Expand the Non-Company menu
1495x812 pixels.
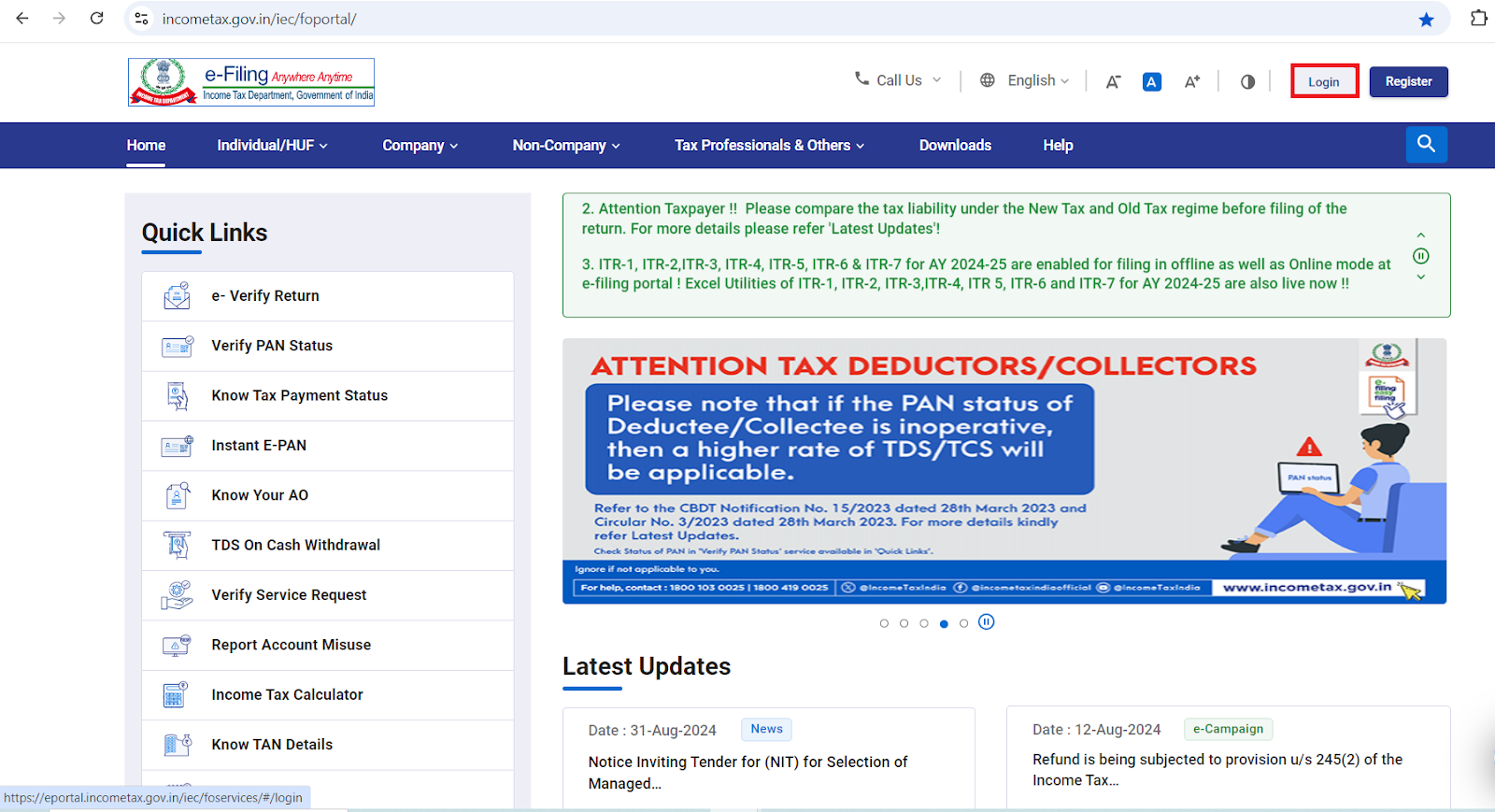(x=566, y=146)
